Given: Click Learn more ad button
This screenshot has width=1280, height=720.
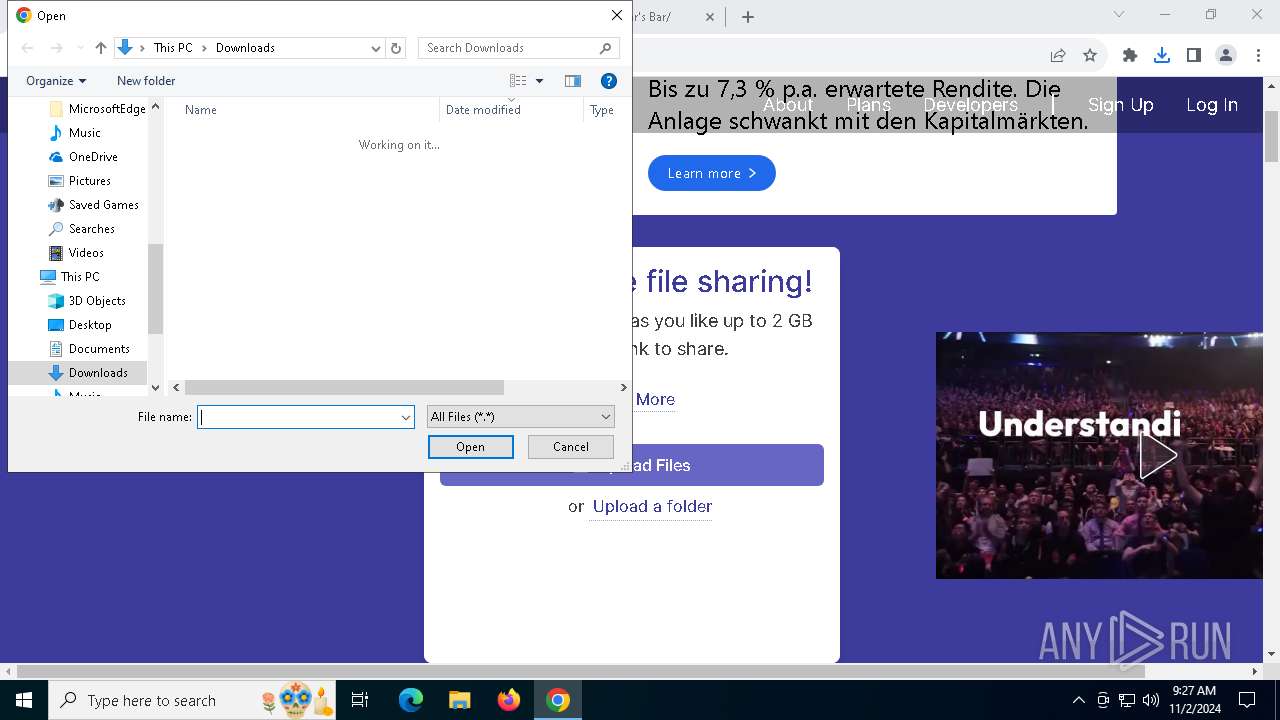Looking at the screenshot, I should click(712, 173).
